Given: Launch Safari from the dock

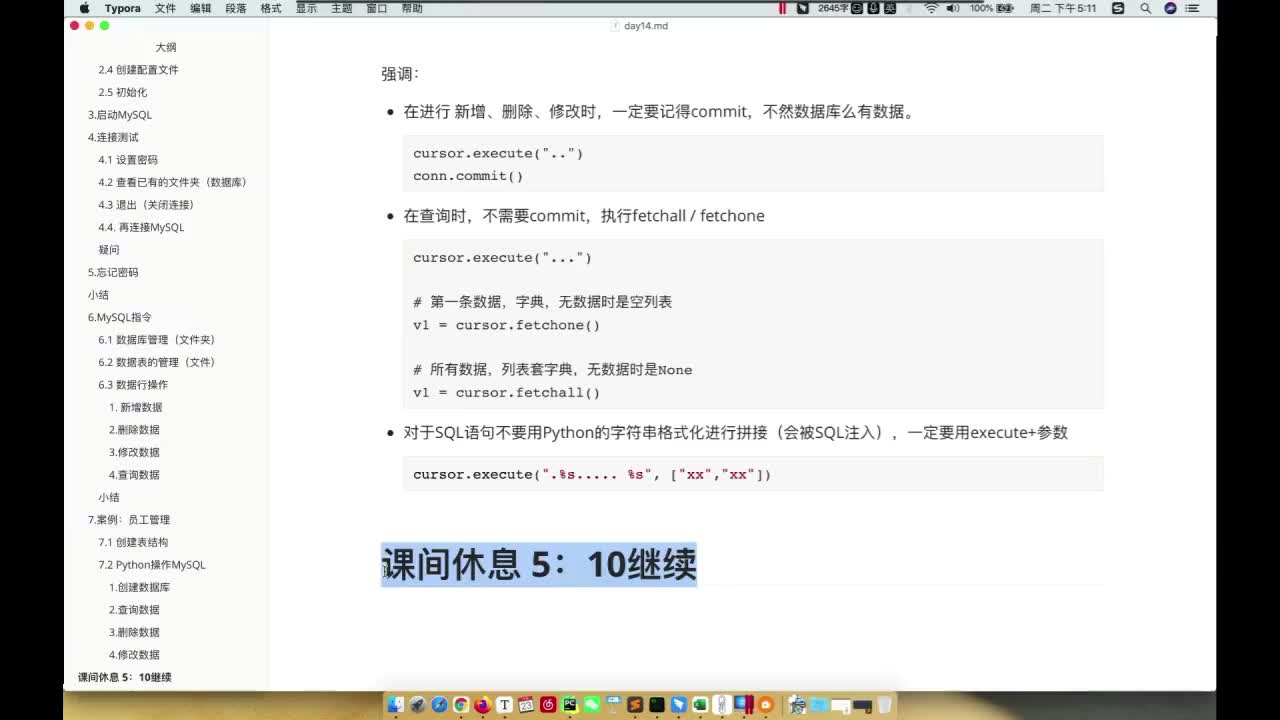Looking at the screenshot, I should (439, 705).
